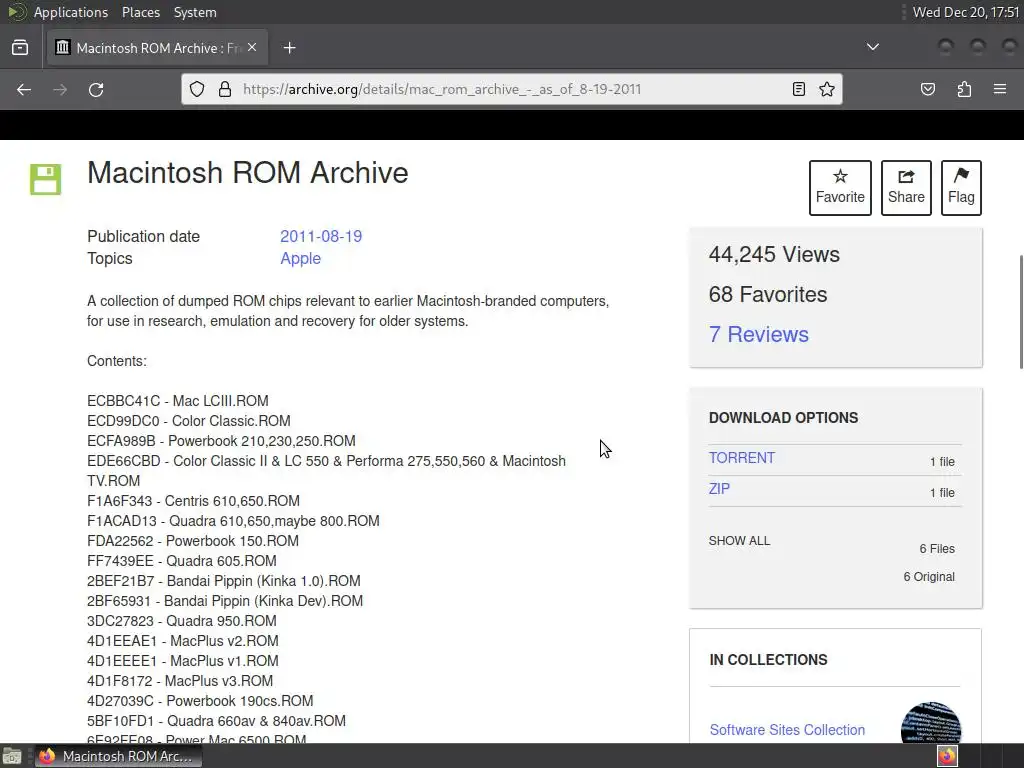1024x768 pixels.
Task: Open extensions panel
Action: point(964,89)
